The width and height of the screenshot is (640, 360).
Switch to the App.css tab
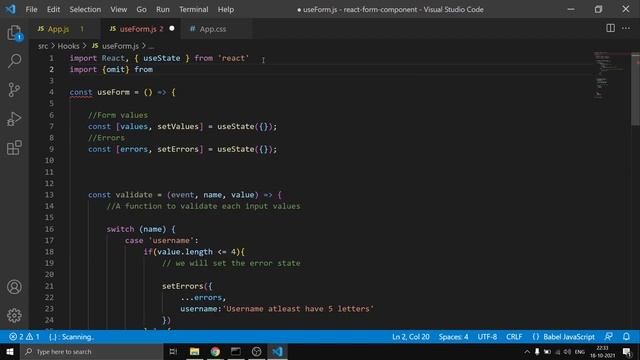[216, 29]
